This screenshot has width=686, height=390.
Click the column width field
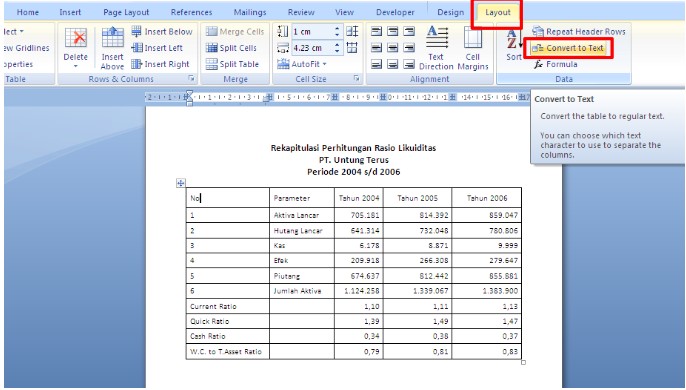pyautogui.click(x=312, y=47)
